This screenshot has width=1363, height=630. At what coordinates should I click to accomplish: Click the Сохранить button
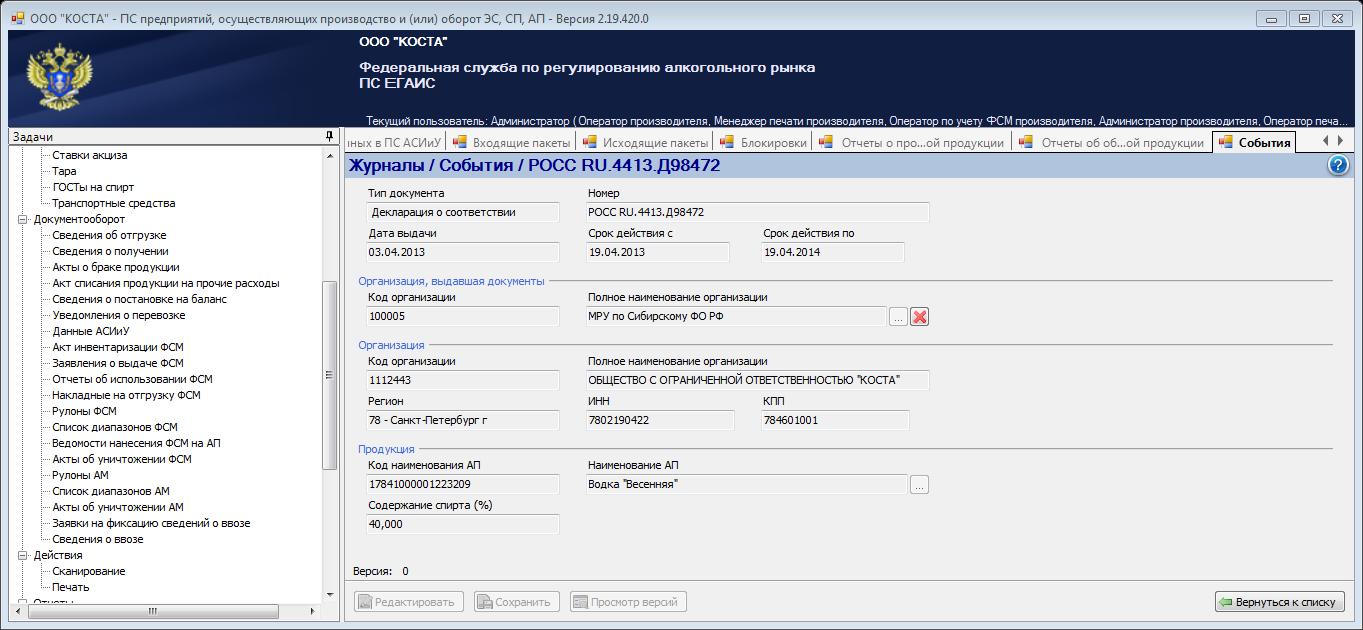[x=517, y=602]
